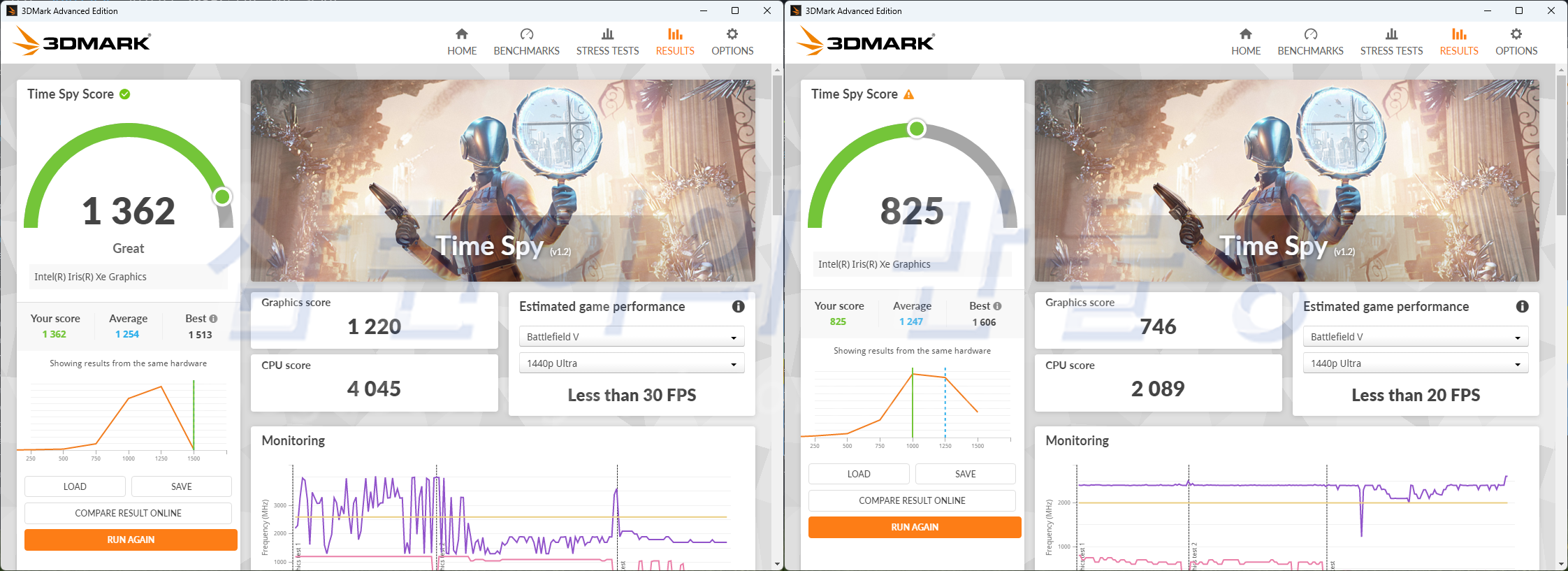Click Average score 1 247

pyautogui.click(x=911, y=321)
